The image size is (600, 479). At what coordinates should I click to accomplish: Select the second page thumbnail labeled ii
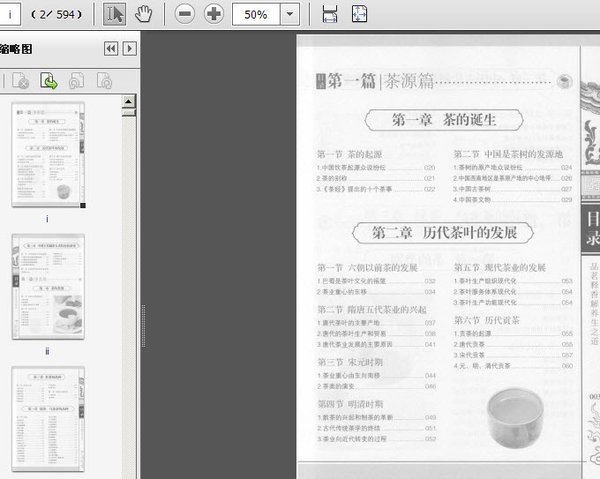point(47,287)
